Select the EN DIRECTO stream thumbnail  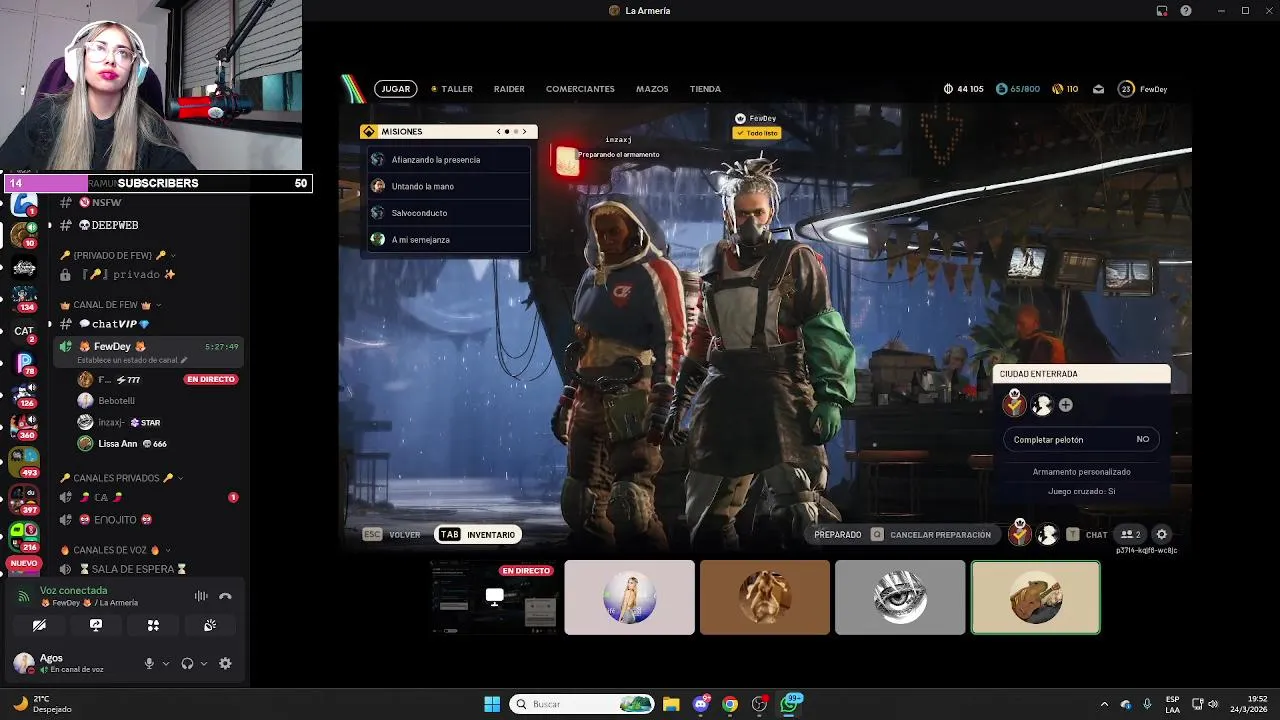coord(494,598)
